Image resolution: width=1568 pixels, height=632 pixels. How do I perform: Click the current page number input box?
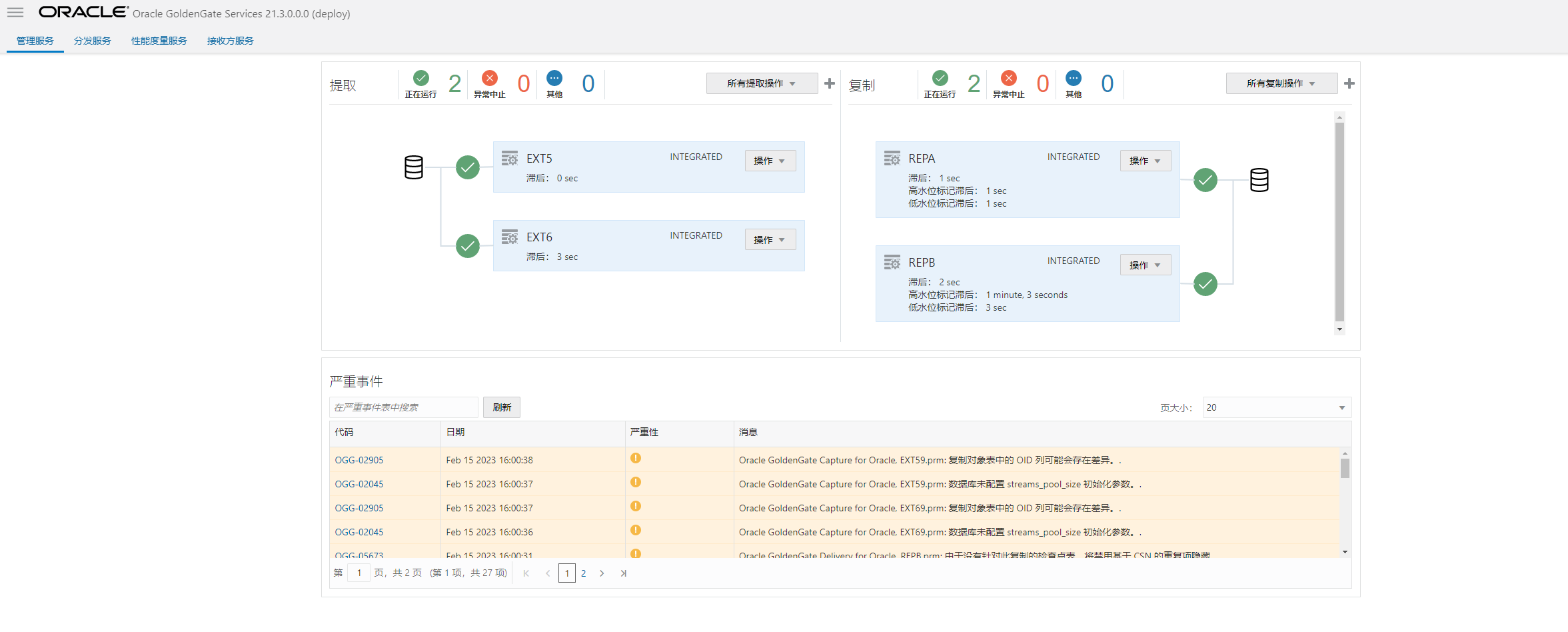359,573
